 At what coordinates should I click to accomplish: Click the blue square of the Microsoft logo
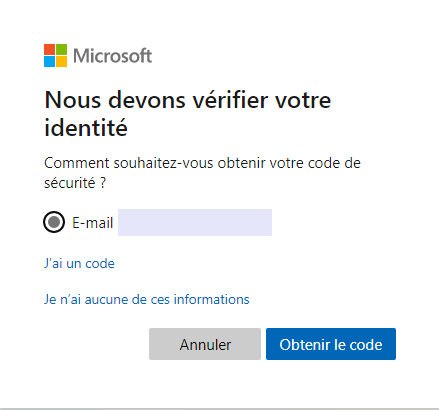coord(49,61)
